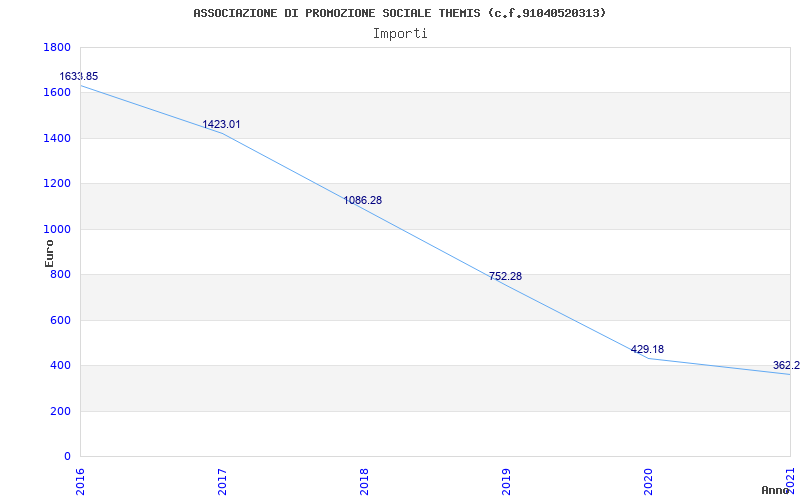
Task: Select the 429.18 data label
Action: click(x=647, y=349)
